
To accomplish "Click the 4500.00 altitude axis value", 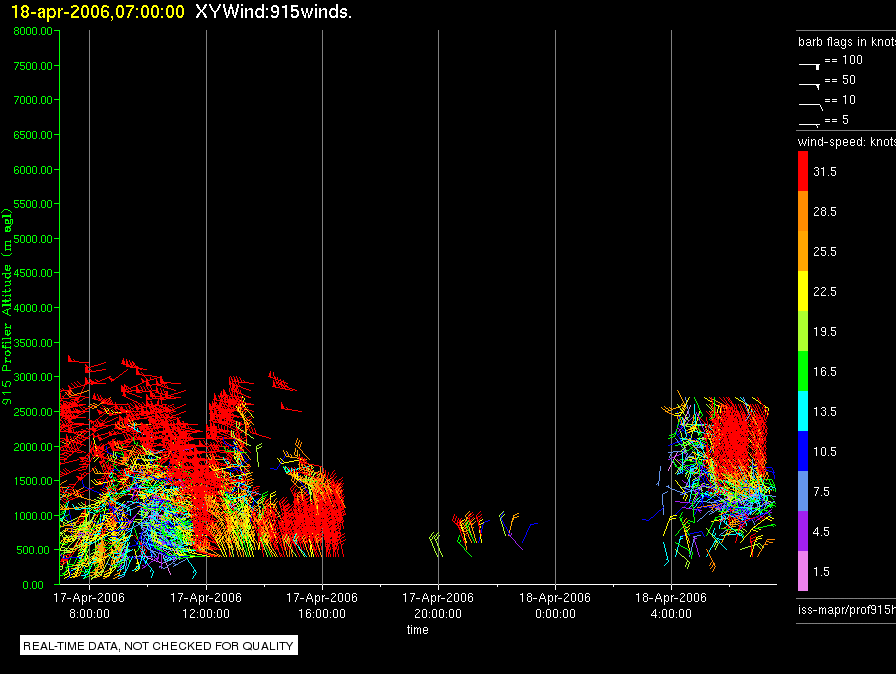I will (33, 273).
